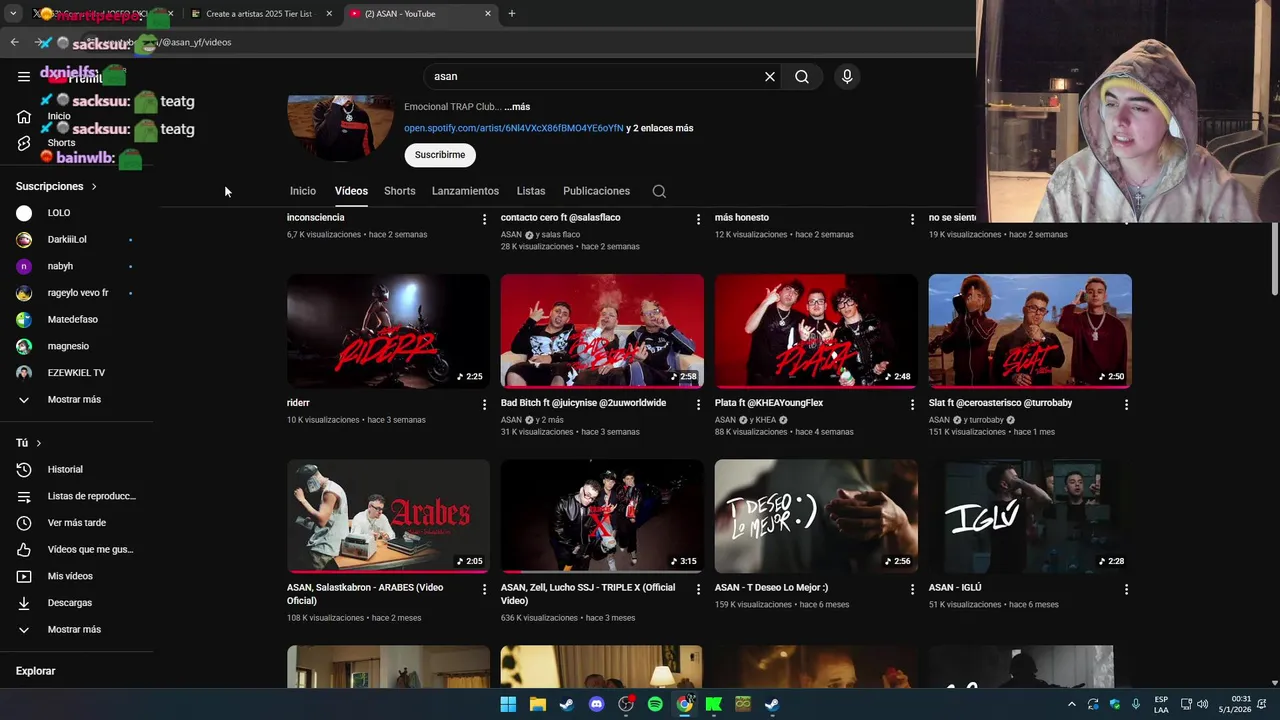
Task: Click the page vertical scrollbar
Action: pyautogui.click(x=1274, y=259)
